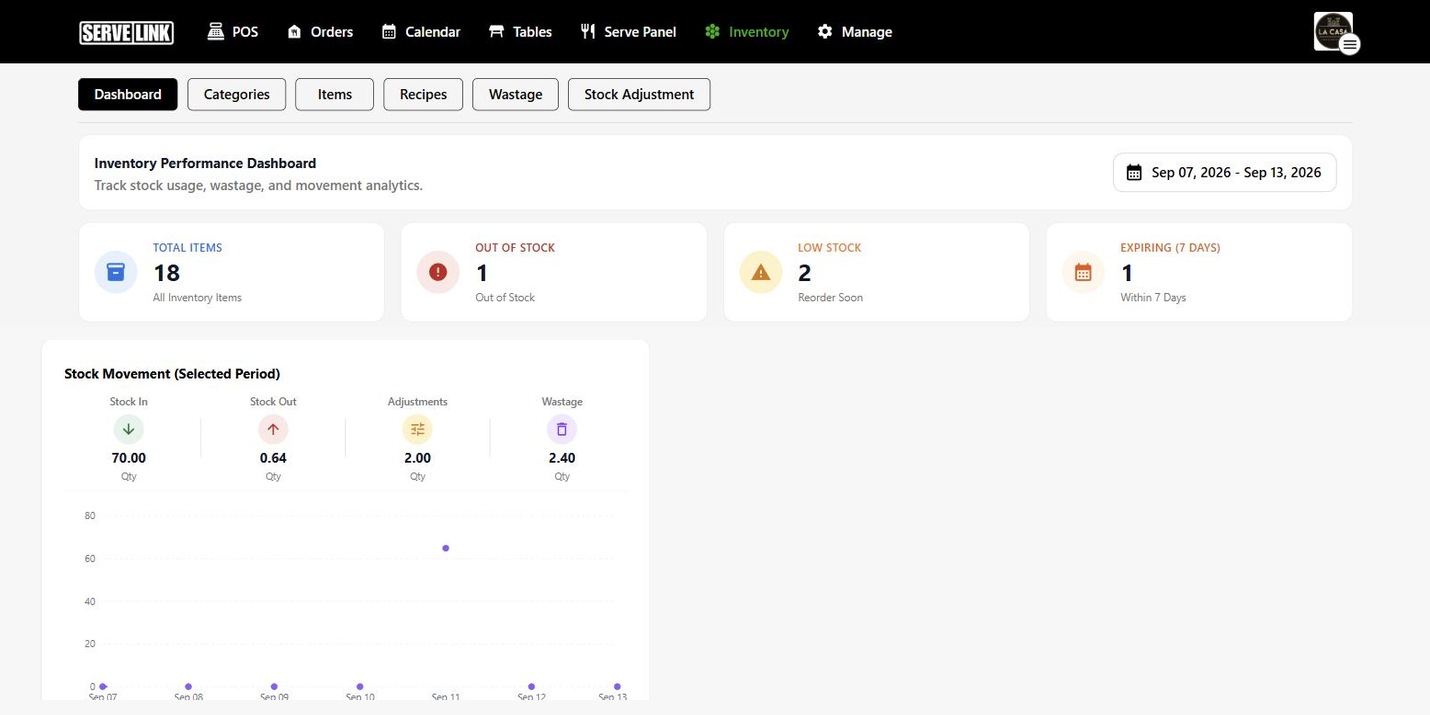Click the ServeLink logo

[x=126, y=33]
